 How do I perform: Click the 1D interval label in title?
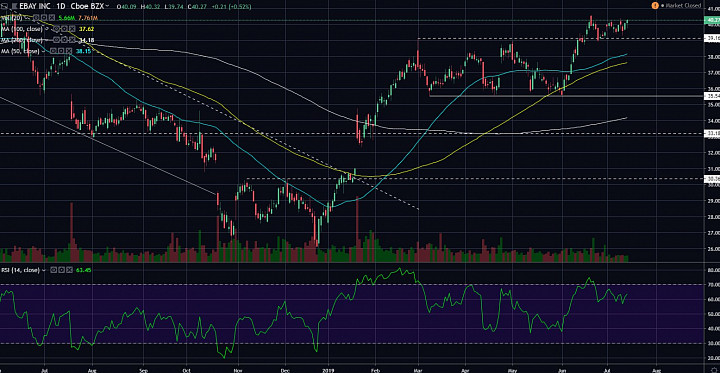61,6
